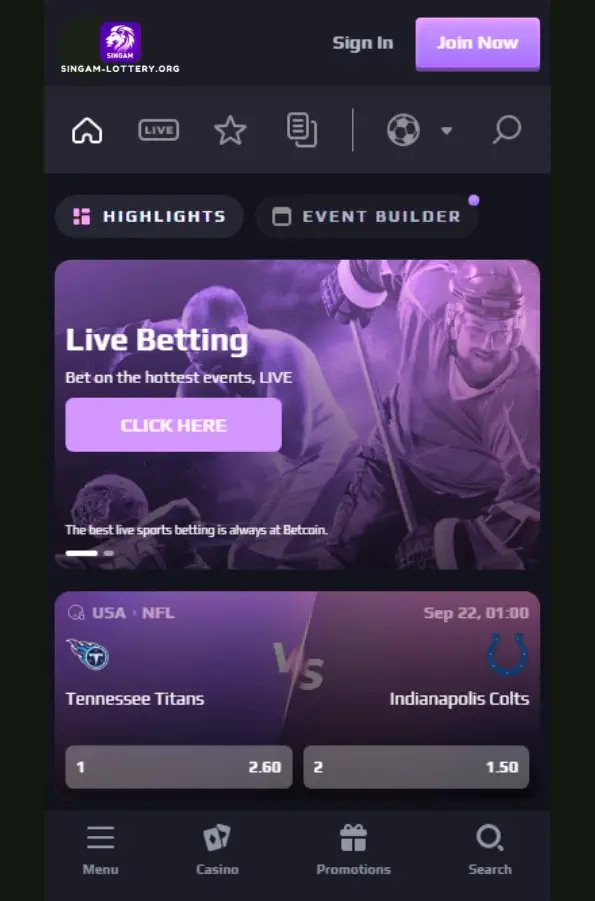
Task: Switch to the Highlights tab
Action: 149,217
